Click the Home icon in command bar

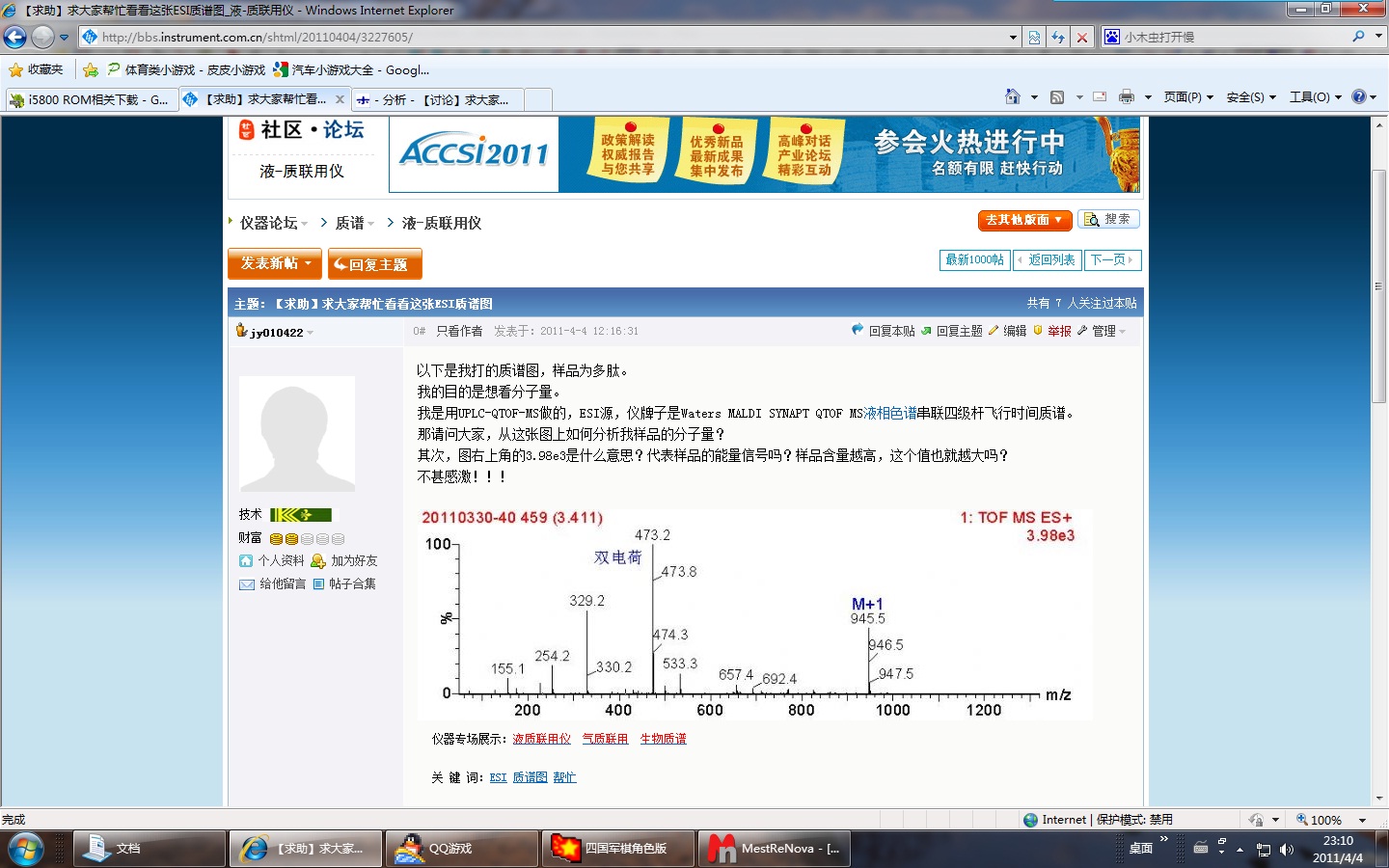1013,96
